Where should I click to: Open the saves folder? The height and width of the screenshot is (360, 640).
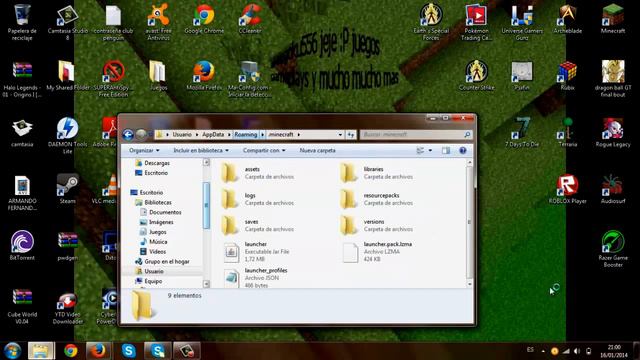258,225
